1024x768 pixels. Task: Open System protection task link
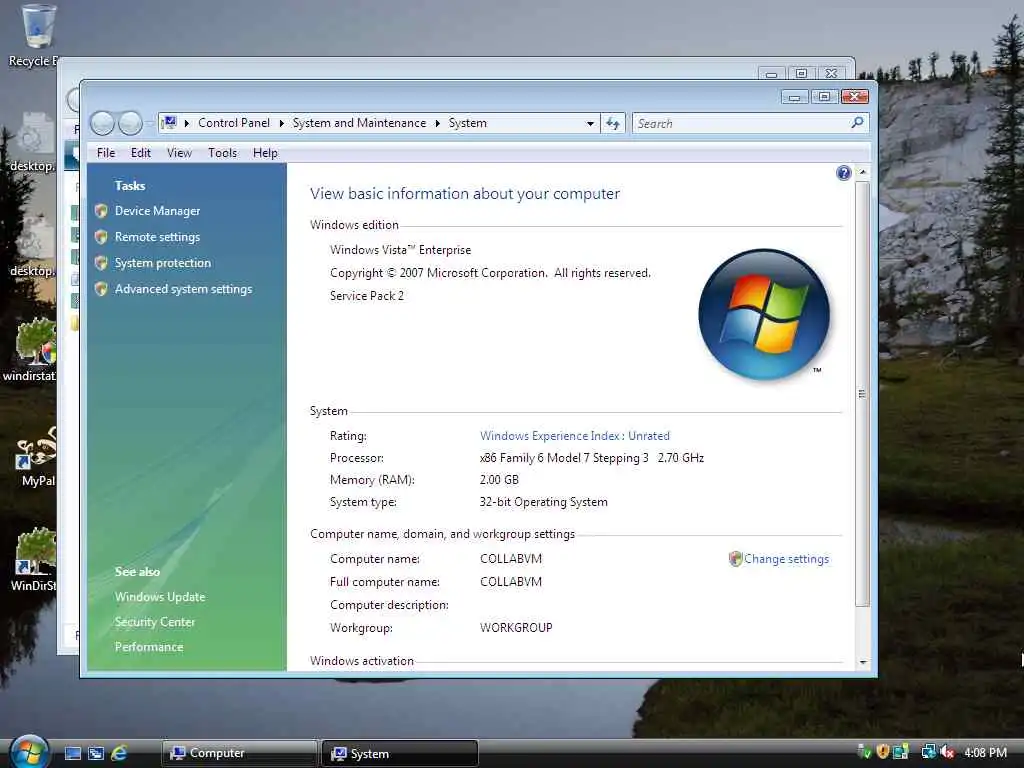point(163,263)
